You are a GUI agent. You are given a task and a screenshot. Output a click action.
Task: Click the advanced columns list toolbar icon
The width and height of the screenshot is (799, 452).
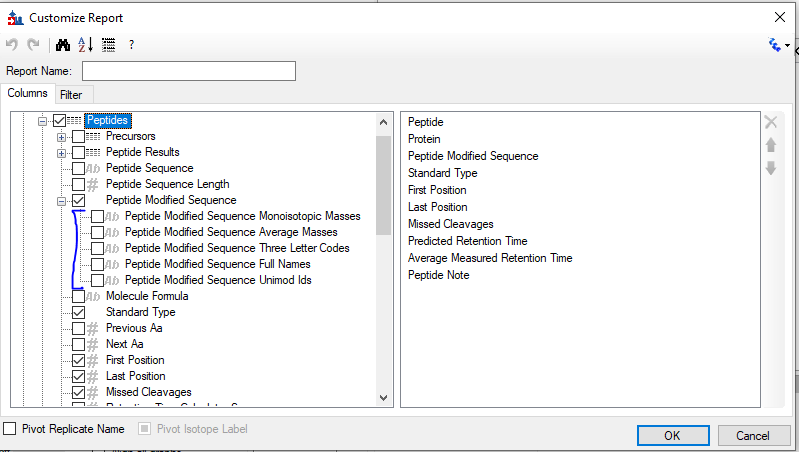point(108,45)
